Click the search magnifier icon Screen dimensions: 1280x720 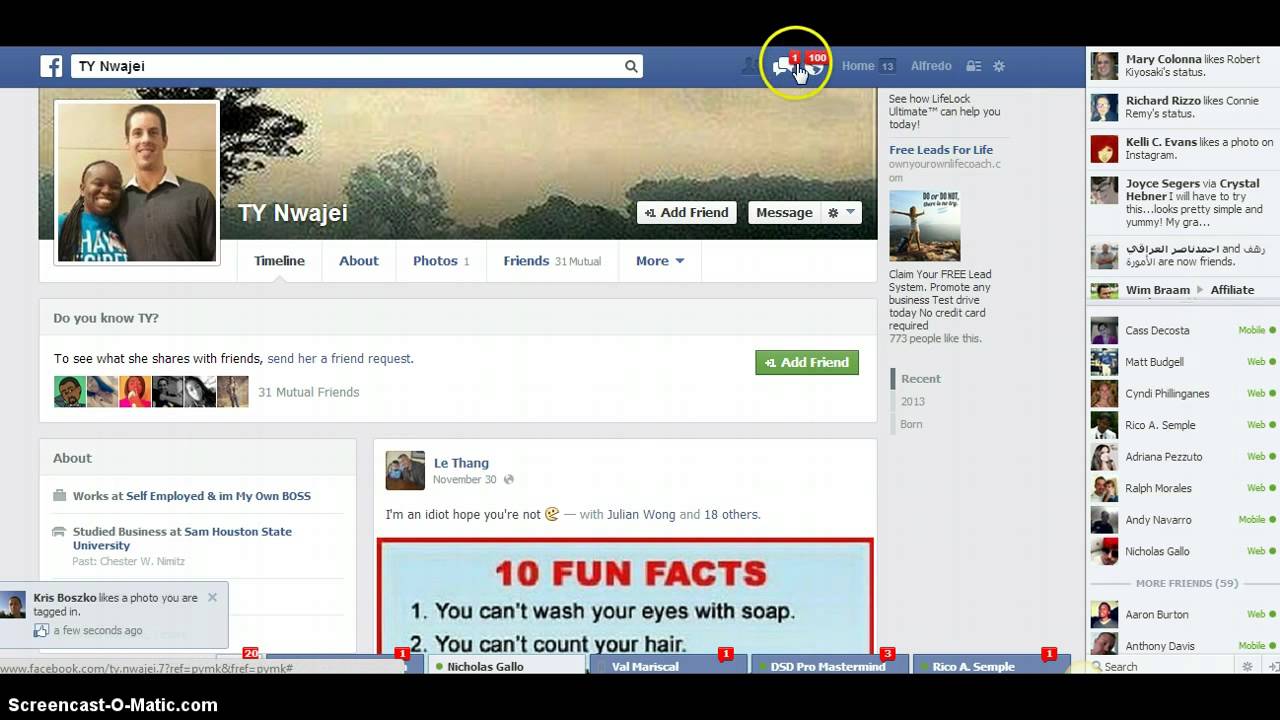click(631, 66)
